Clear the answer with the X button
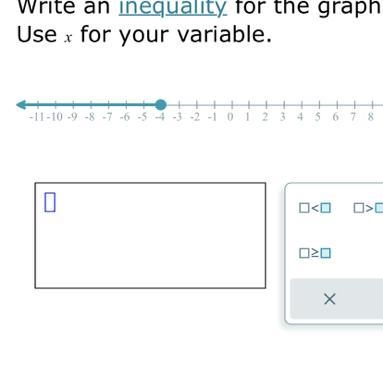The height and width of the screenshot is (384, 383). tap(330, 299)
